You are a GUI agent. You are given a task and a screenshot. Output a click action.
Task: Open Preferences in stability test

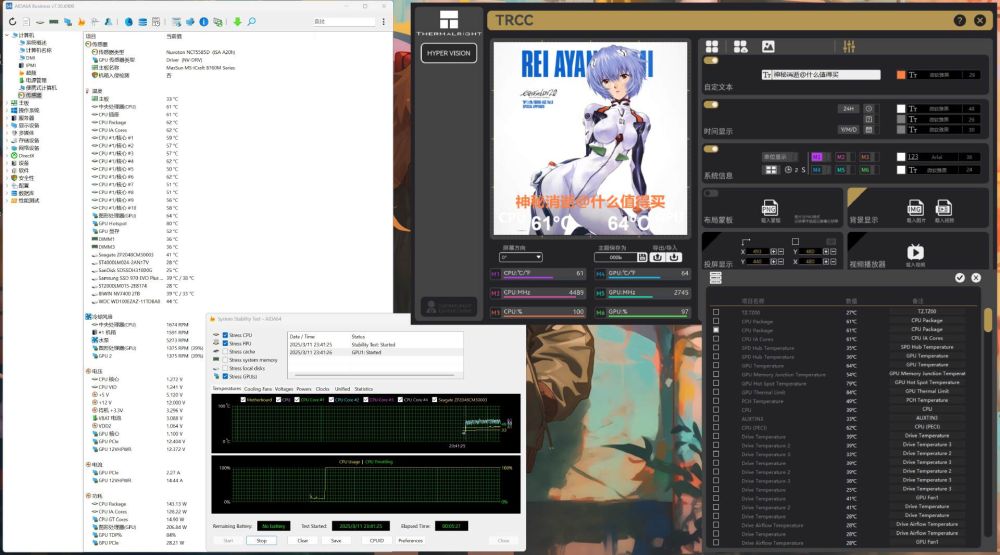click(410, 540)
